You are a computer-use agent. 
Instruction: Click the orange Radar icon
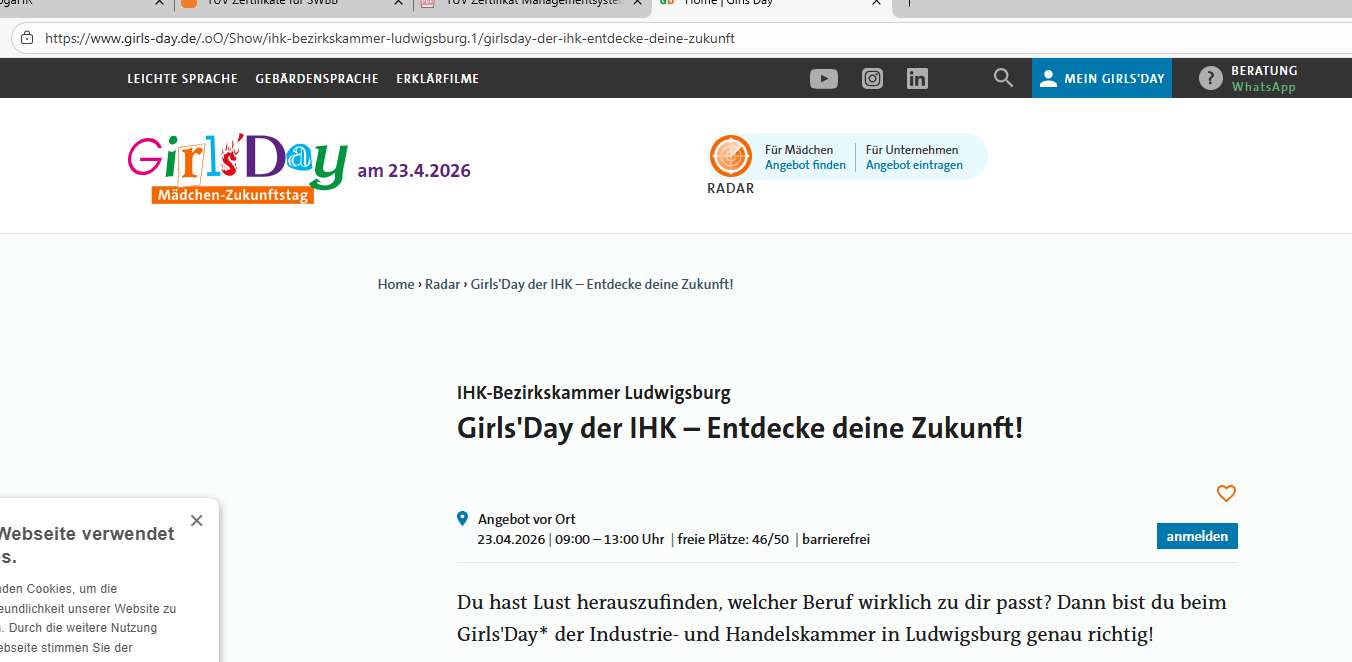(x=731, y=156)
